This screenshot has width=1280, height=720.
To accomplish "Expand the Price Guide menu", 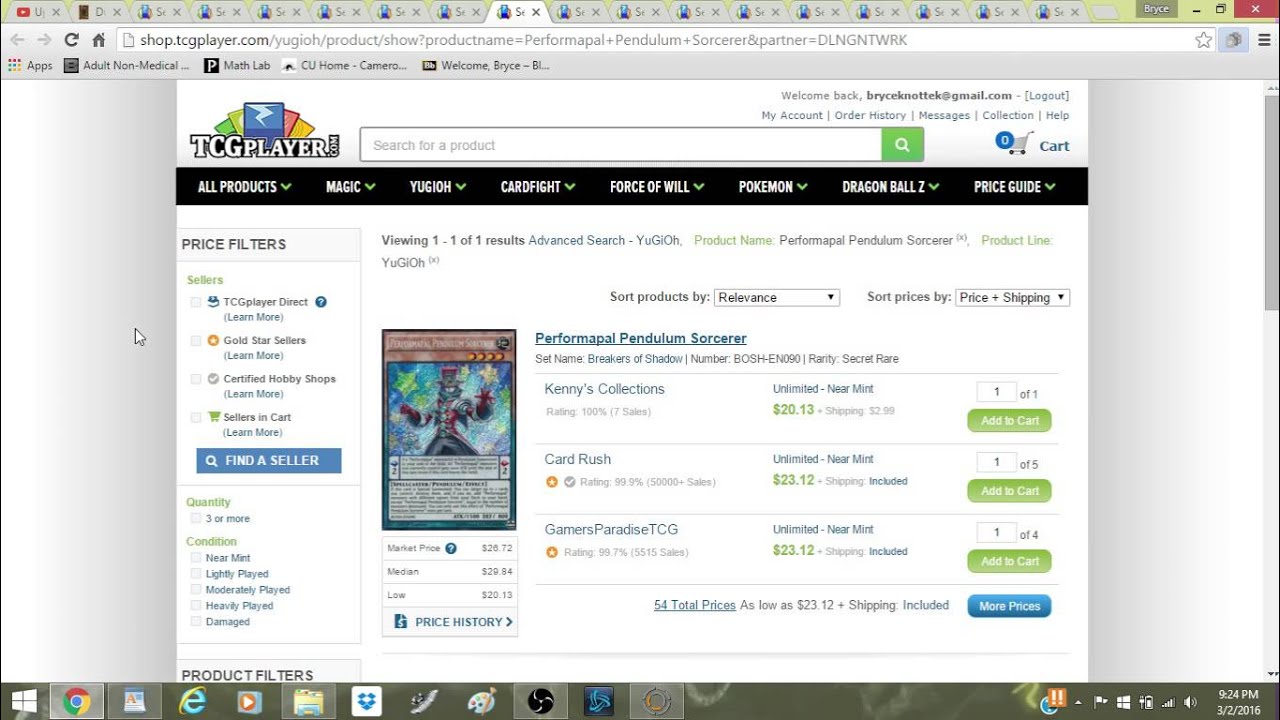I will point(1015,187).
